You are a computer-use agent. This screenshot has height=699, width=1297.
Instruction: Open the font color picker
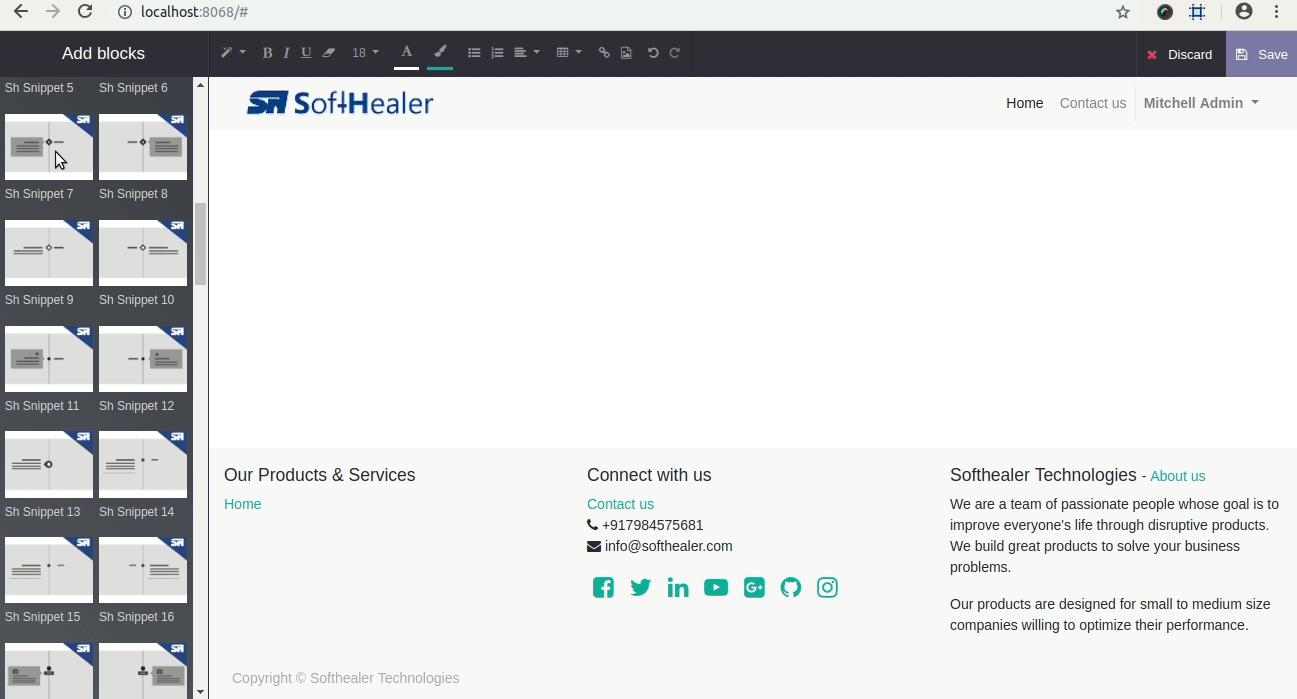[x=406, y=52]
